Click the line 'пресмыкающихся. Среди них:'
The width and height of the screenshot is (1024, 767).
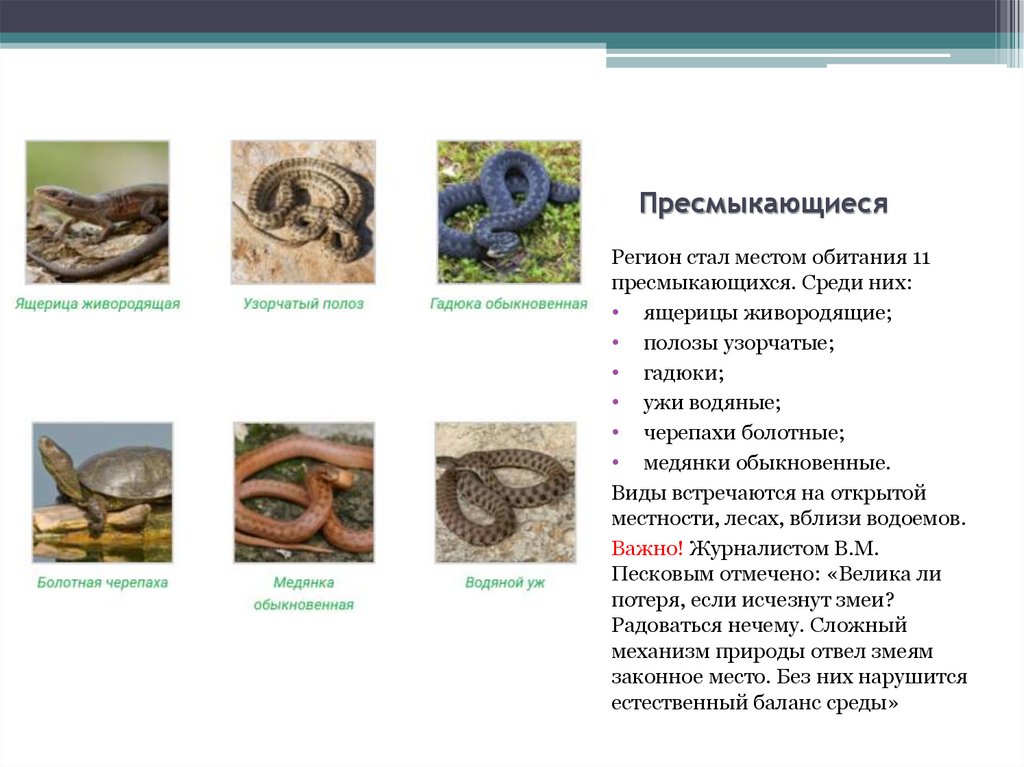(761, 283)
